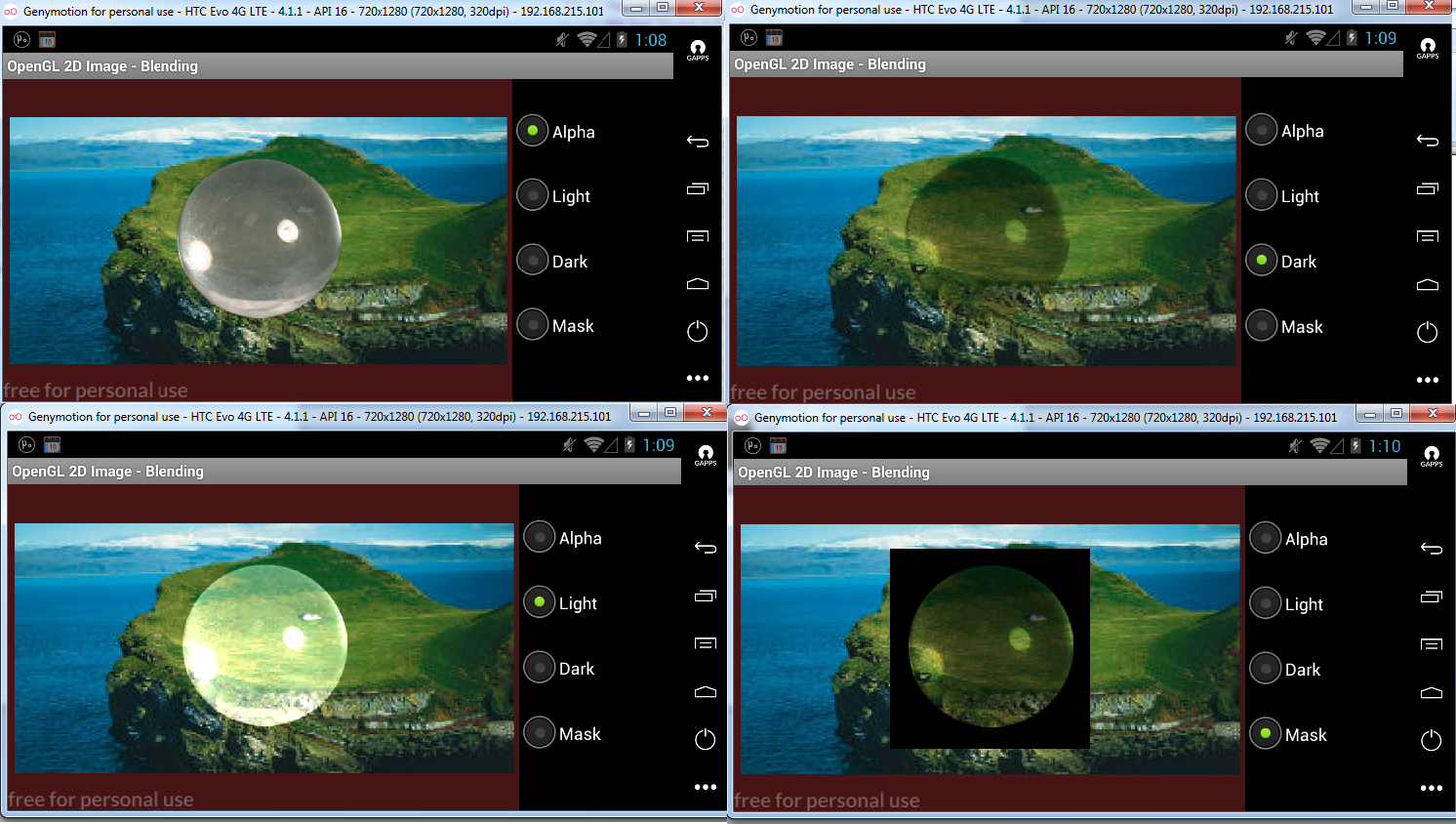
Task: Click the Genymotion title bar of the 1:08 emulator
Action: click(312, 11)
